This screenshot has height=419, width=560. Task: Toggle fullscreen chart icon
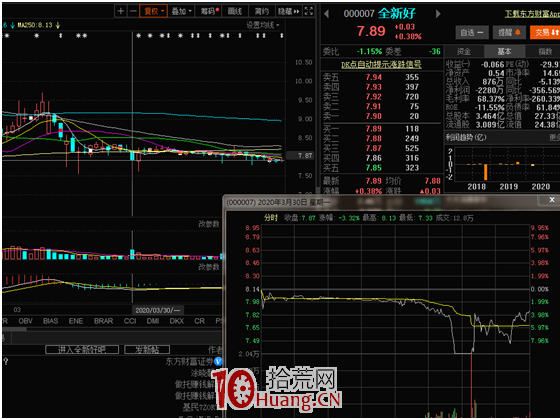click(x=309, y=11)
